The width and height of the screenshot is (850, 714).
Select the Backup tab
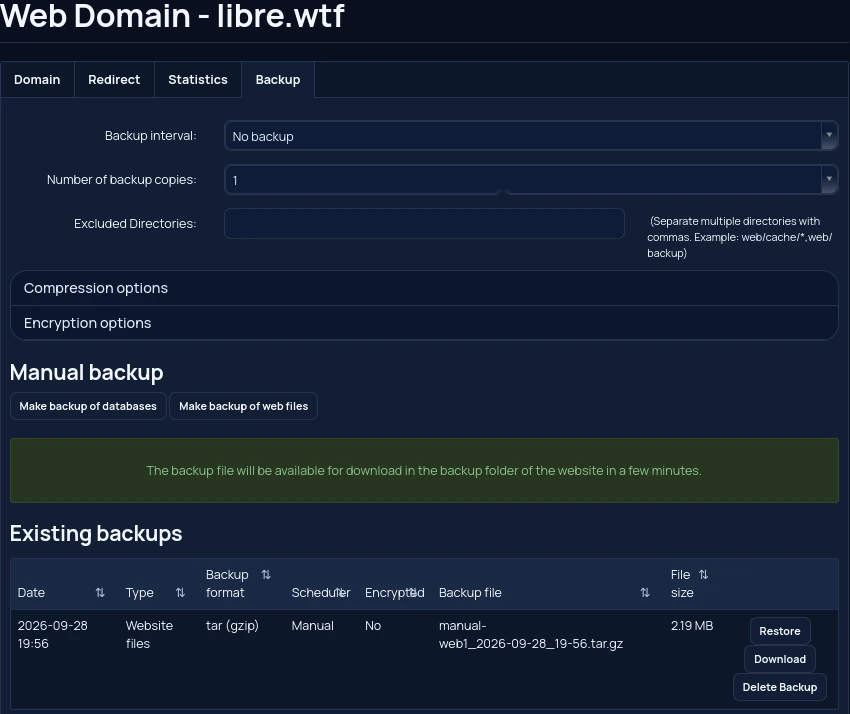coord(278,80)
